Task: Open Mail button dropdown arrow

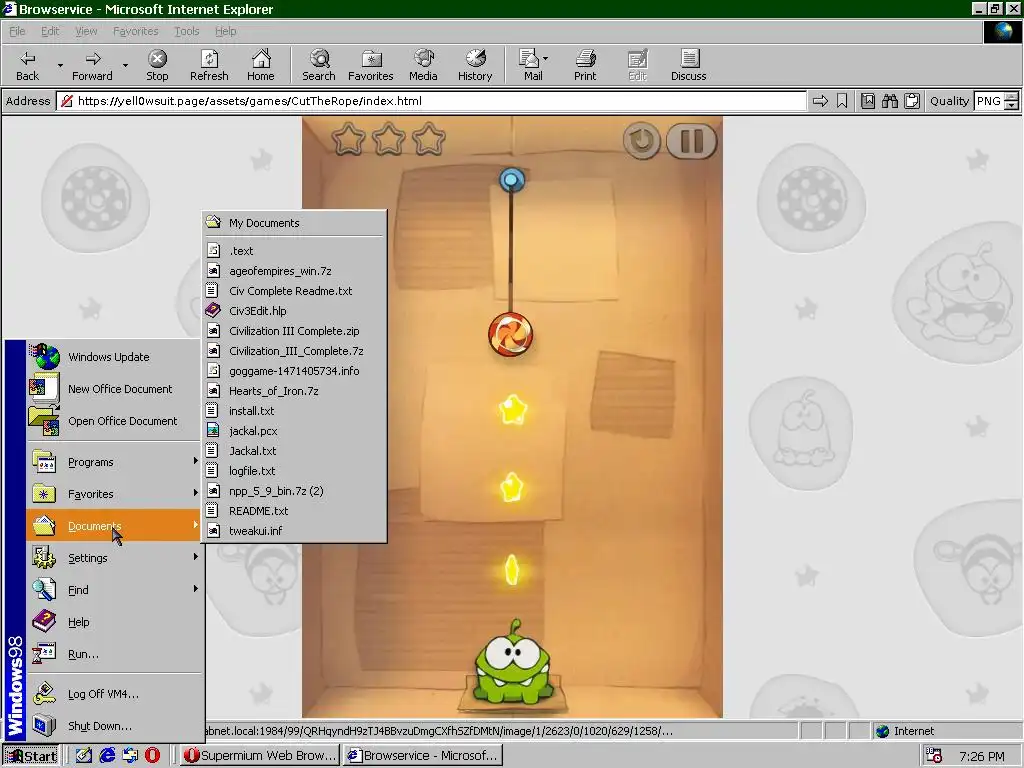Action: [x=545, y=59]
